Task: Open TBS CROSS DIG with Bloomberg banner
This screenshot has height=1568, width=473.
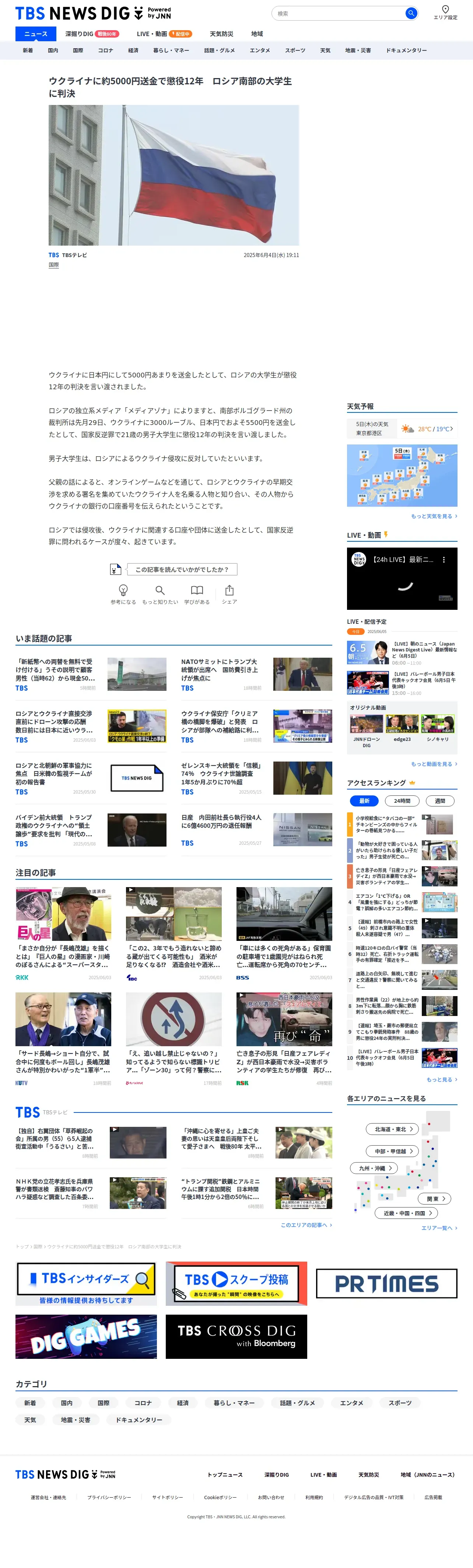Action: tap(236, 1337)
